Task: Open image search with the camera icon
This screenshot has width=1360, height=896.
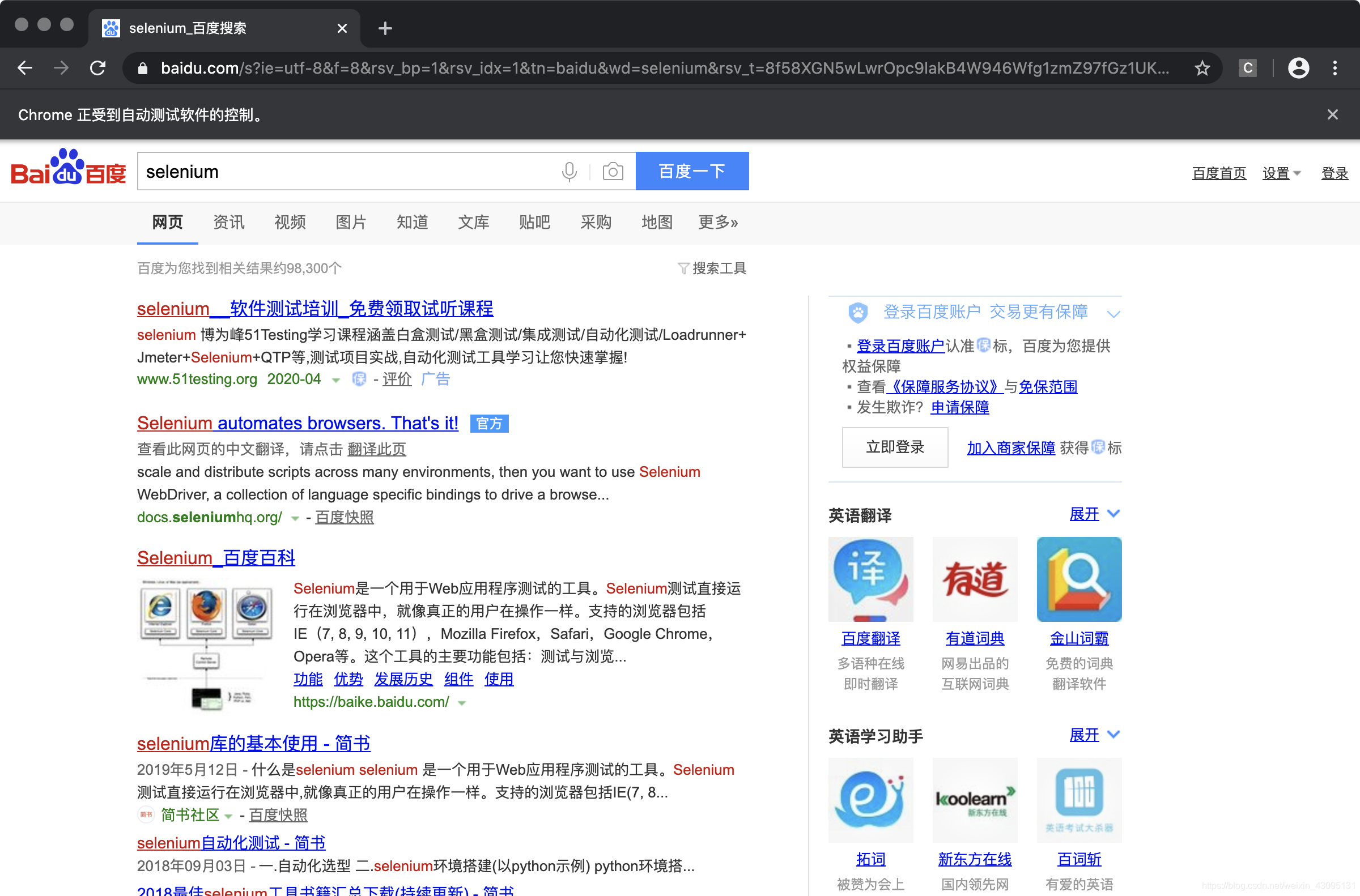Action: point(613,172)
